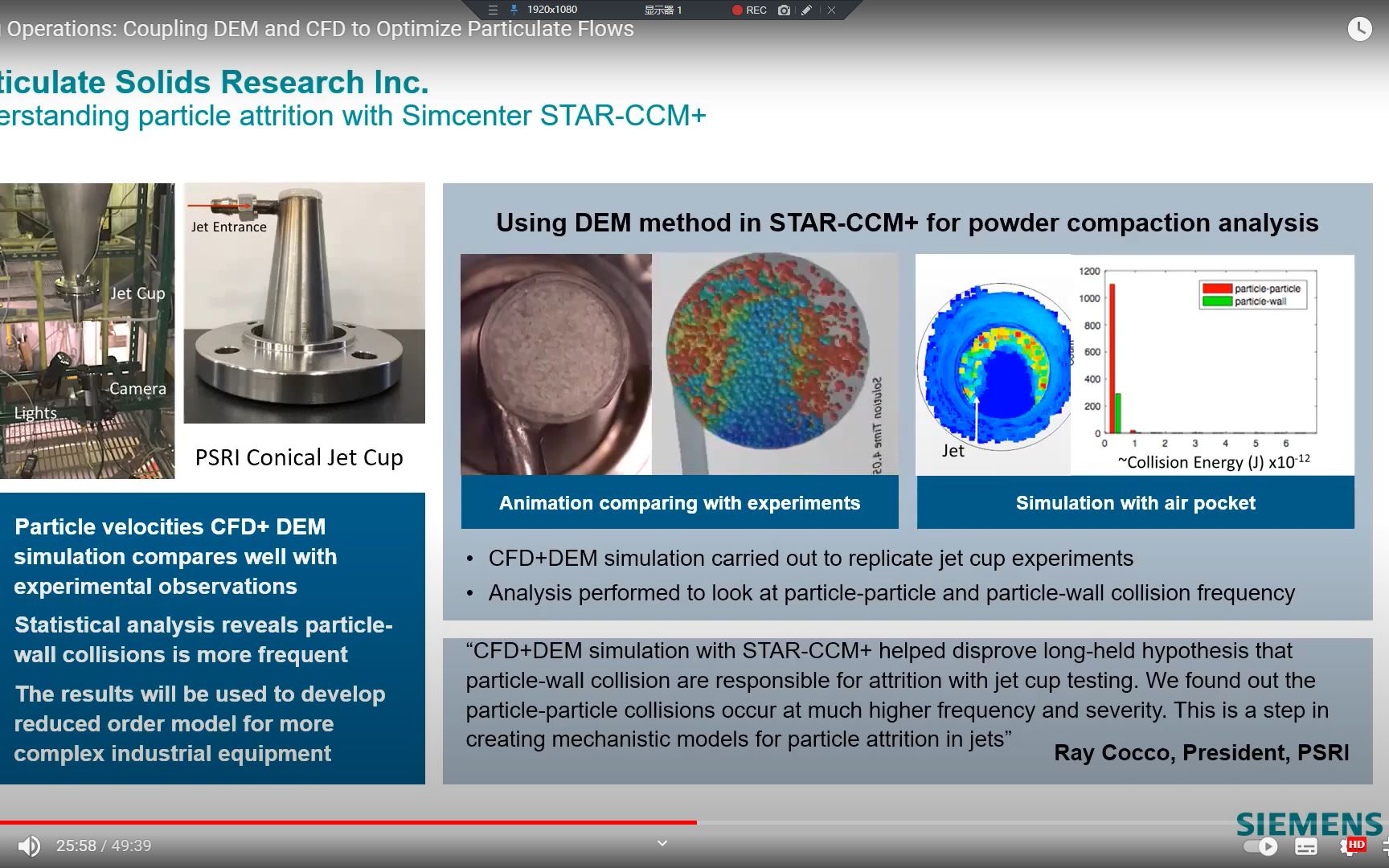Click the Jet Cup lab setup photo
Image resolution: width=1389 pixels, height=868 pixels.
[x=87, y=331]
